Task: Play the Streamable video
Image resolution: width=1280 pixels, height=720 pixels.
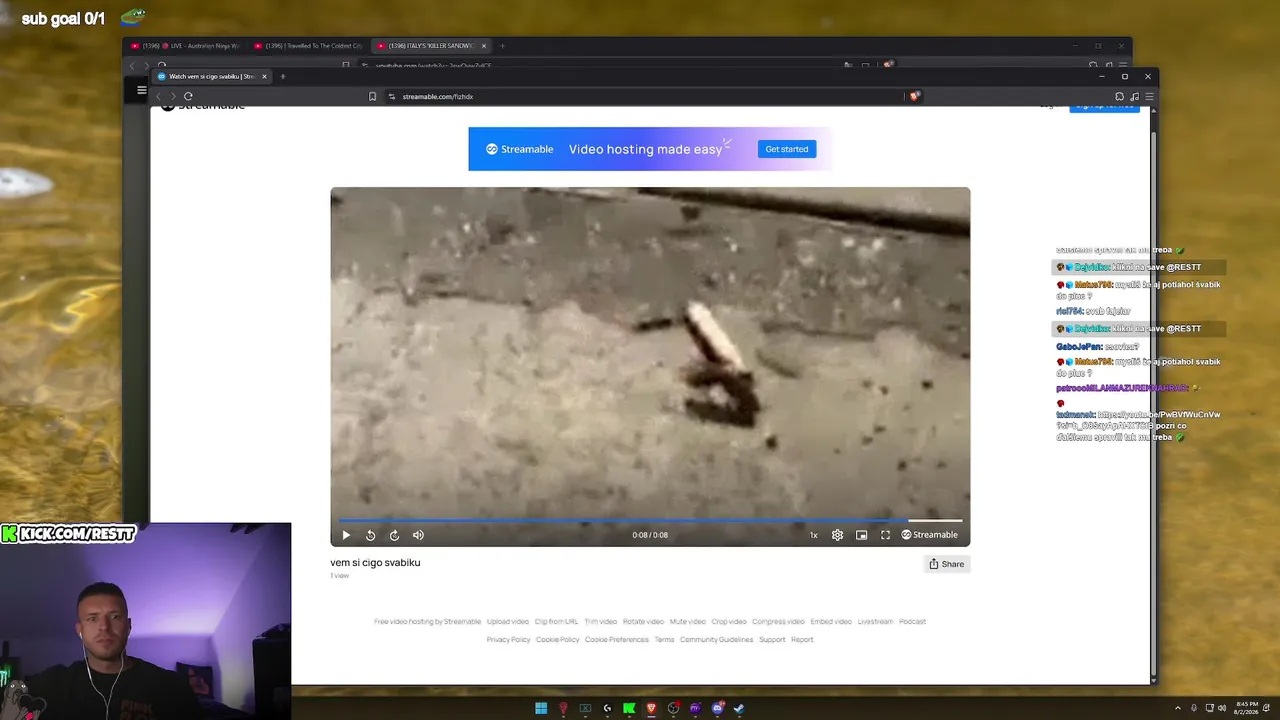Action: [346, 535]
